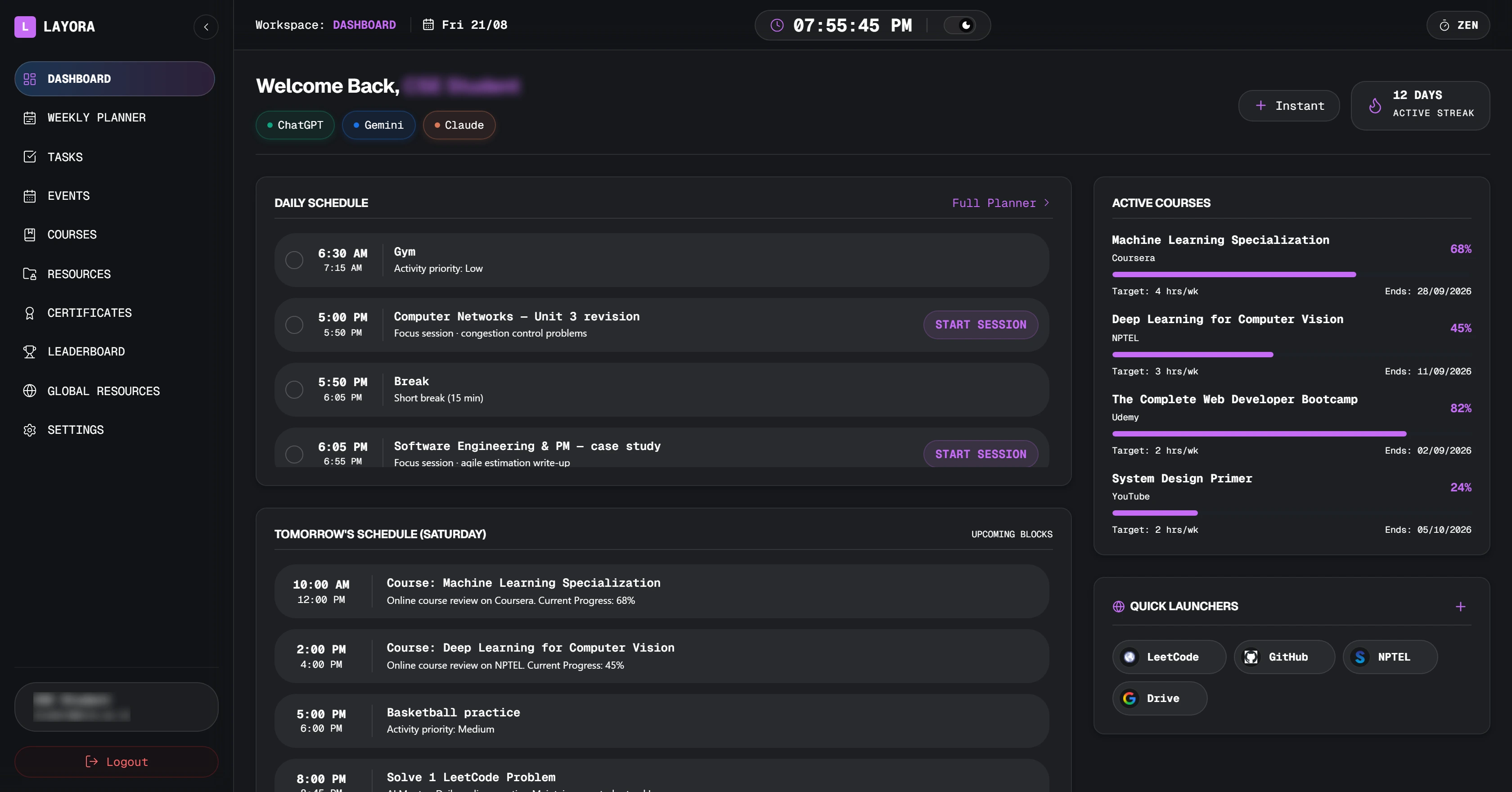Launch ChatGPT chip
This screenshot has height=792, width=1512.
pyautogui.click(x=295, y=125)
